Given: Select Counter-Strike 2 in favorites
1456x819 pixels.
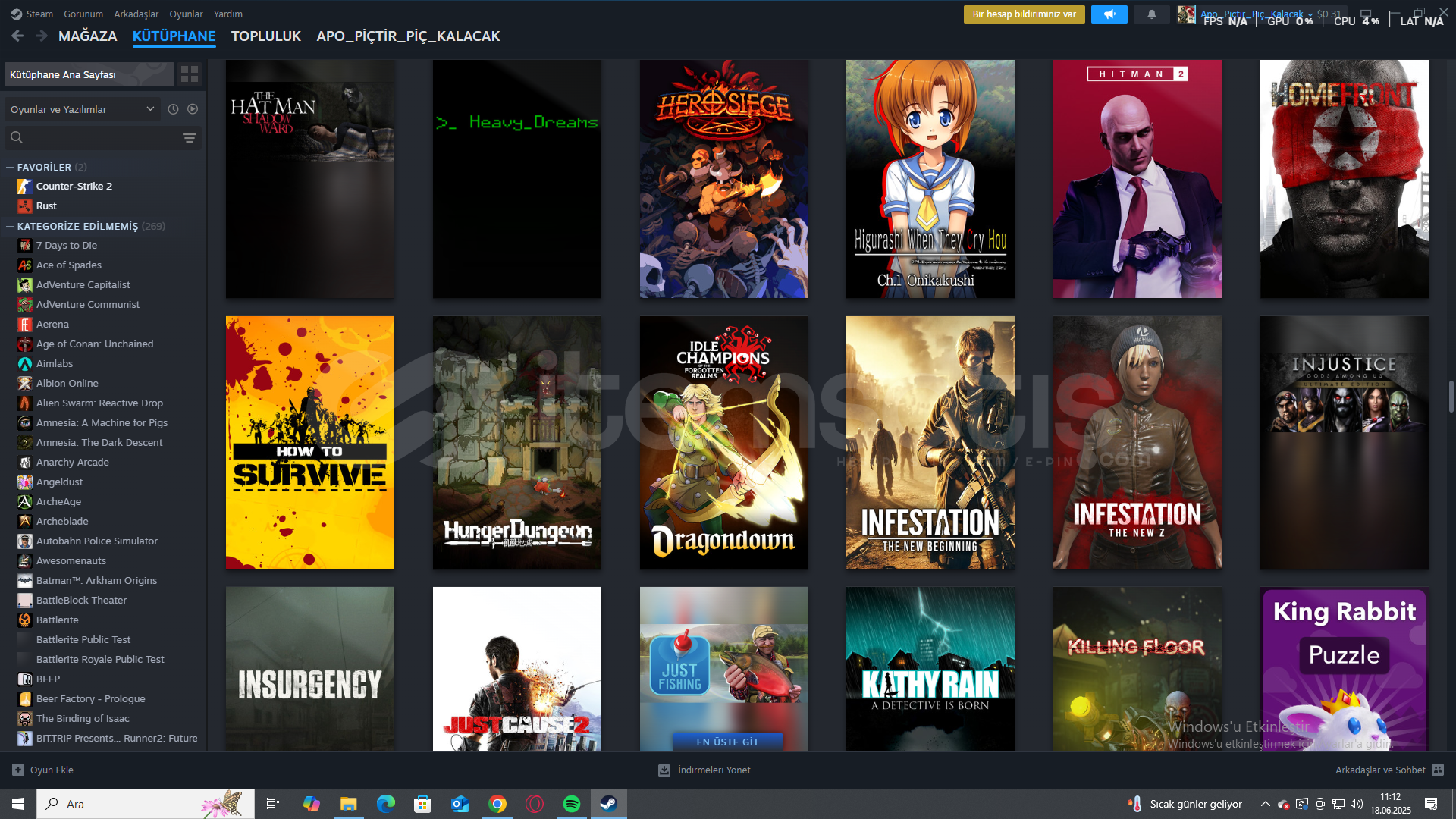Looking at the screenshot, I should coord(74,186).
